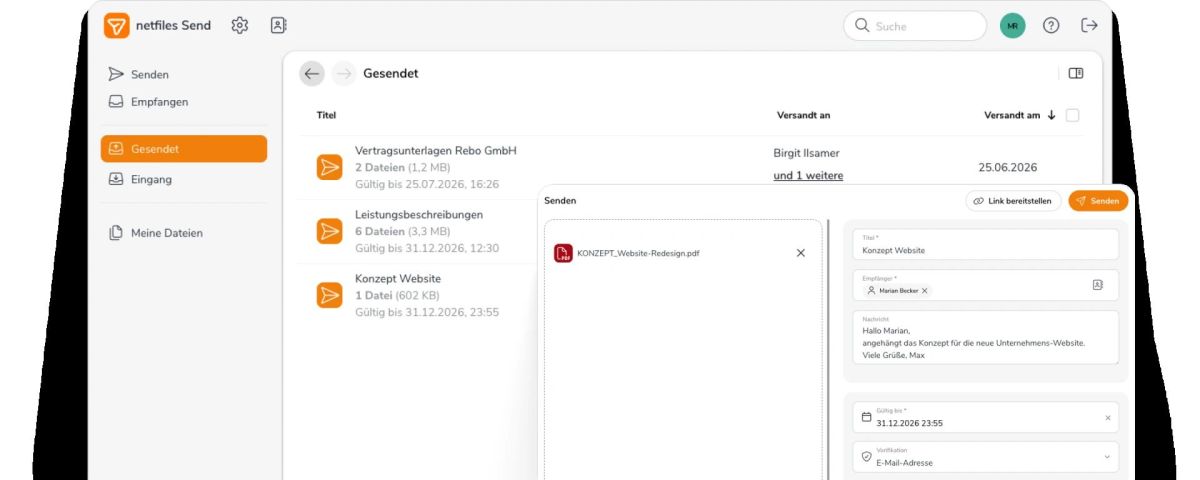Clear the Gültig bis date with X
The width and height of the screenshot is (1200, 480).
point(1107,417)
